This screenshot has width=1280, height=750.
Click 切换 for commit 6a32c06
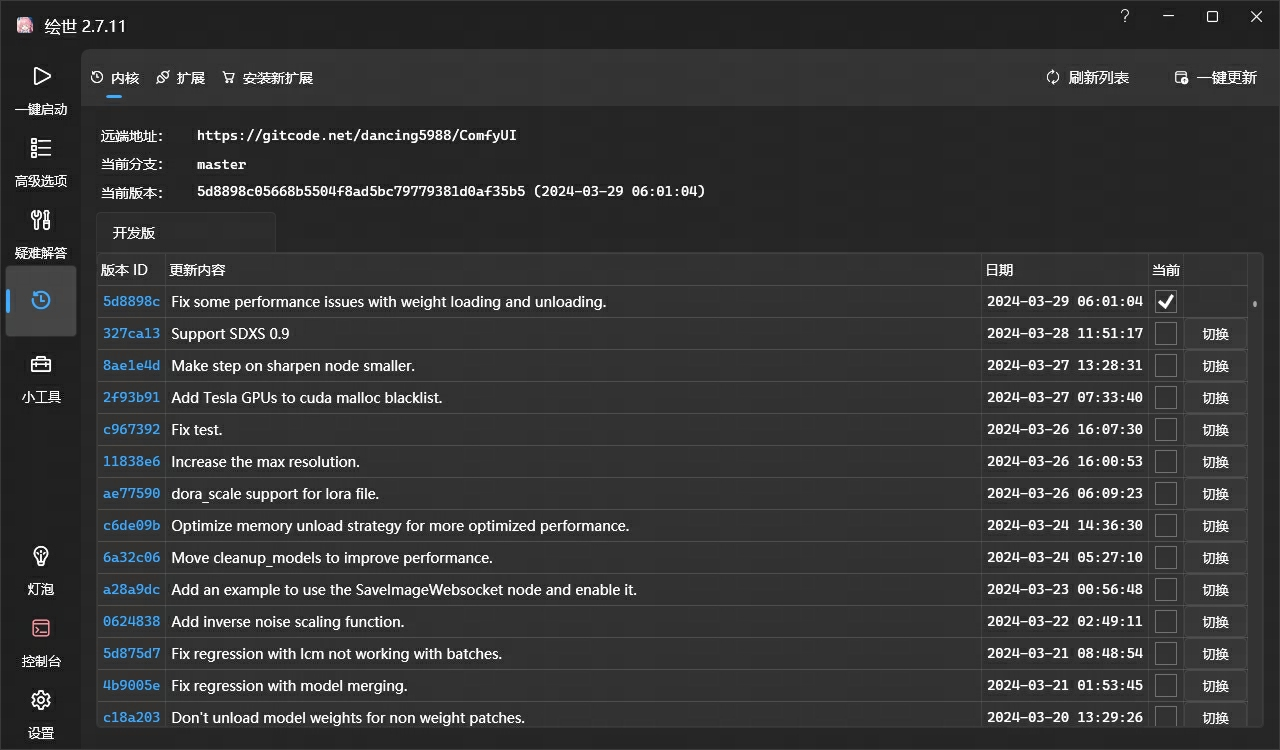1215,558
